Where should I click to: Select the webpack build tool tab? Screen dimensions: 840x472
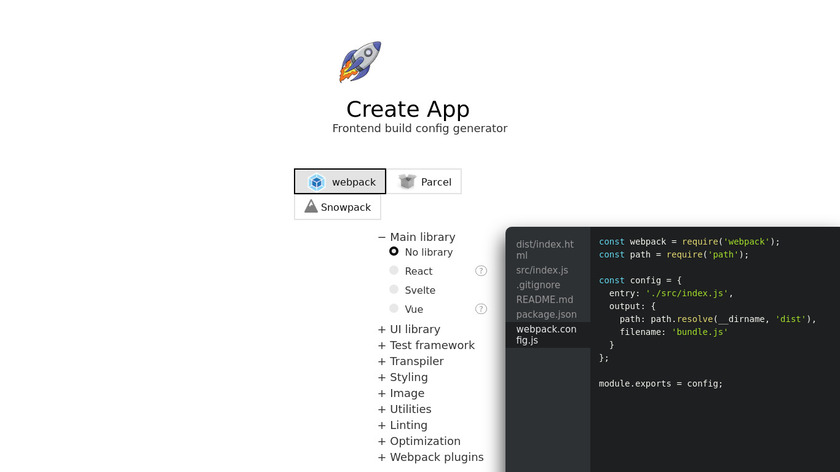(x=340, y=182)
